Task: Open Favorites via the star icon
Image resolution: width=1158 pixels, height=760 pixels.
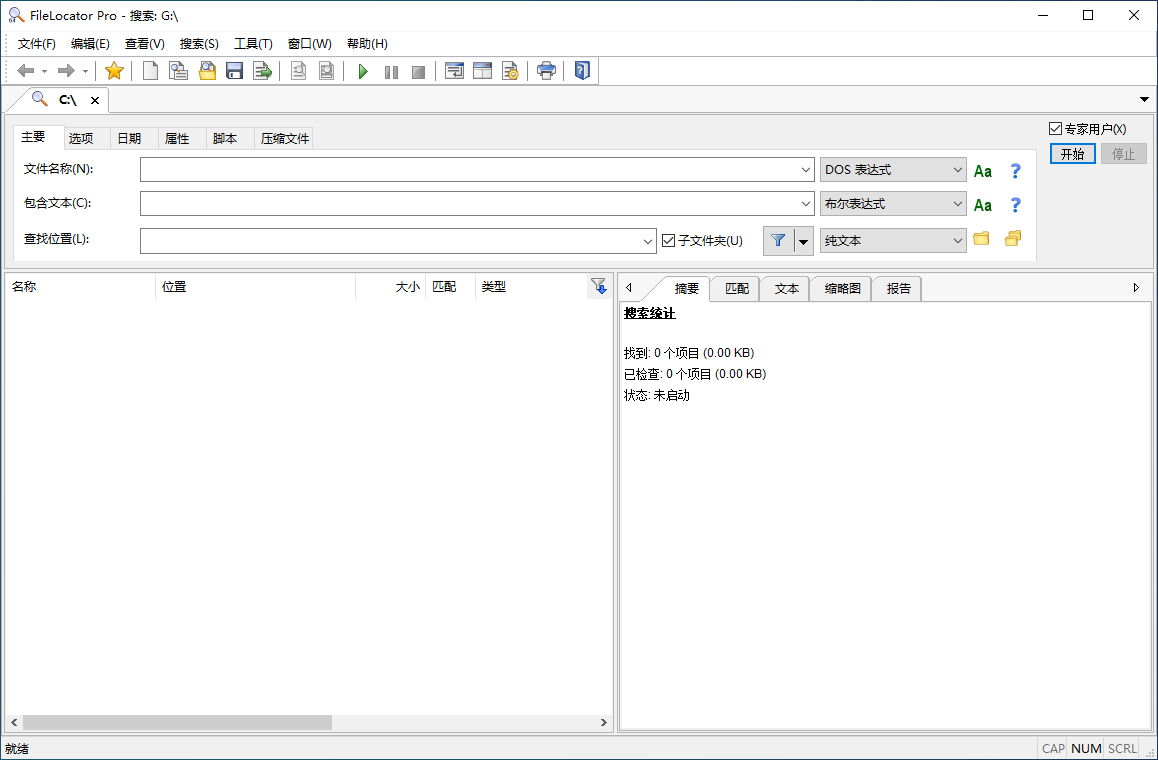Action: point(114,71)
